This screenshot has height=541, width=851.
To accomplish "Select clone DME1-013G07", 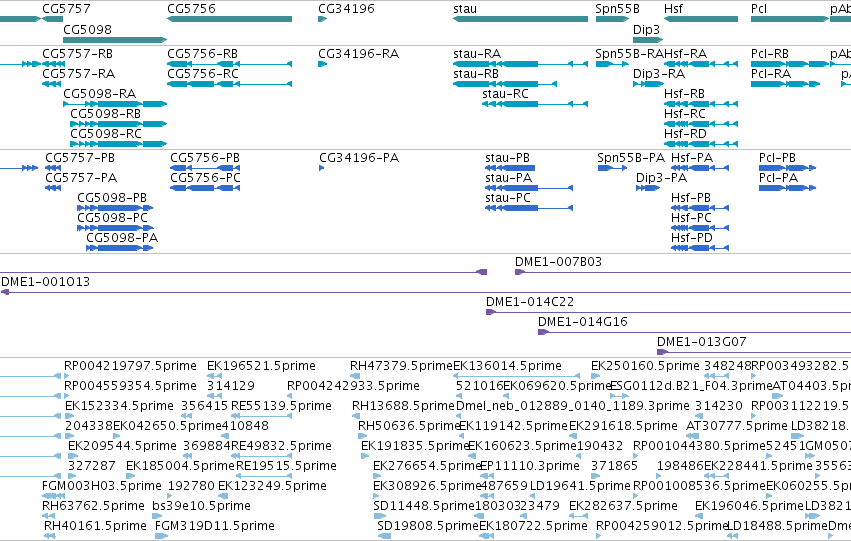I will pos(702,342).
